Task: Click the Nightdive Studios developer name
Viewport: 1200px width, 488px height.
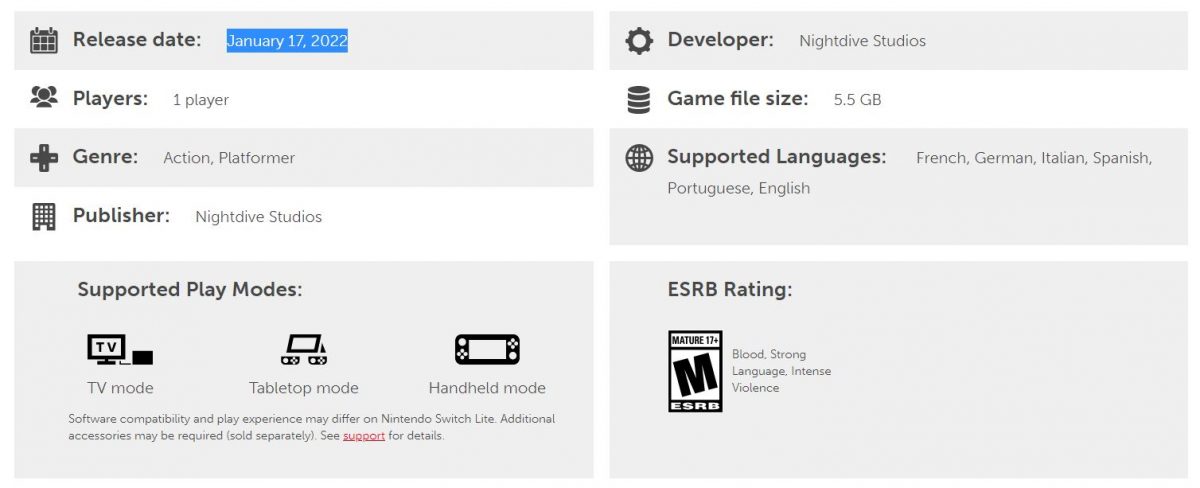Action: [862, 41]
